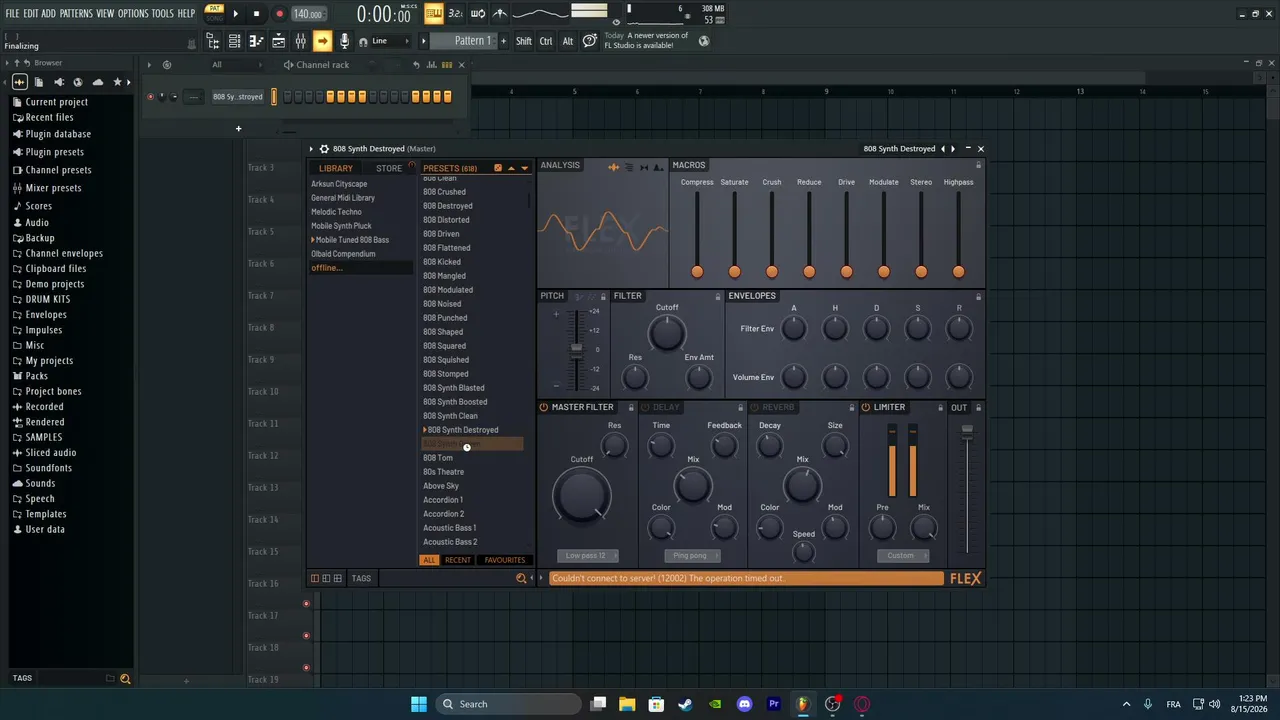Toggle PAT/SONG mode switch
Image resolution: width=1280 pixels, height=720 pixels.
tap(215, 14)
